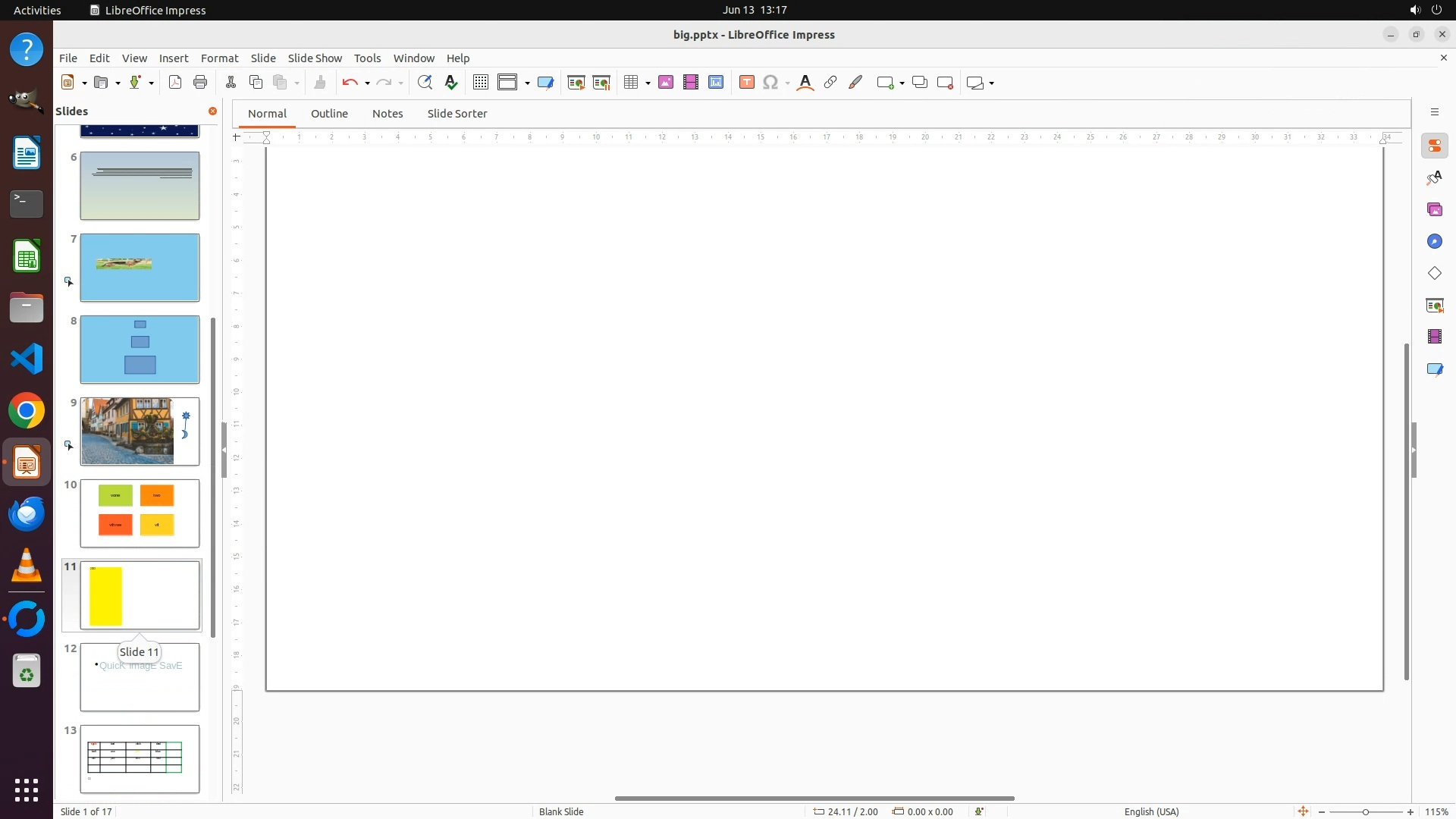Viewport: 1456px width, 819px height.
Task: Toggle the Master Slide view icon
Action: pyautogui.click(x=545, y=83)
